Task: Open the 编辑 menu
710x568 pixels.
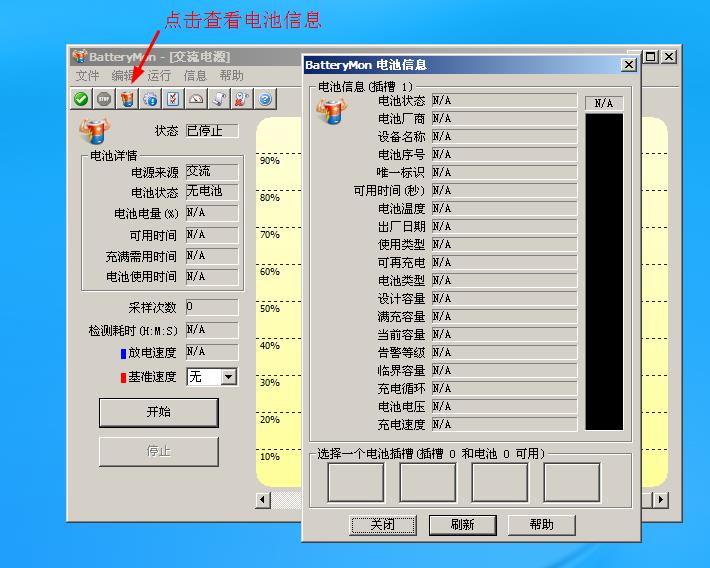Action: (123, 75)
